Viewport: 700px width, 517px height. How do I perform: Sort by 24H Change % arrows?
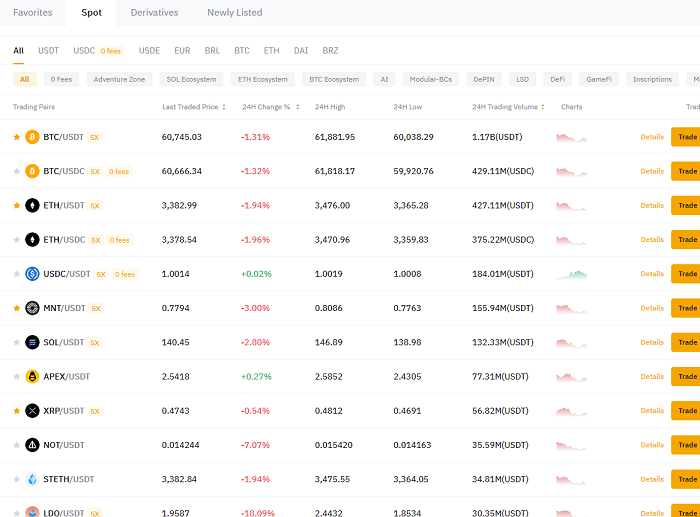tap(298, 107)
